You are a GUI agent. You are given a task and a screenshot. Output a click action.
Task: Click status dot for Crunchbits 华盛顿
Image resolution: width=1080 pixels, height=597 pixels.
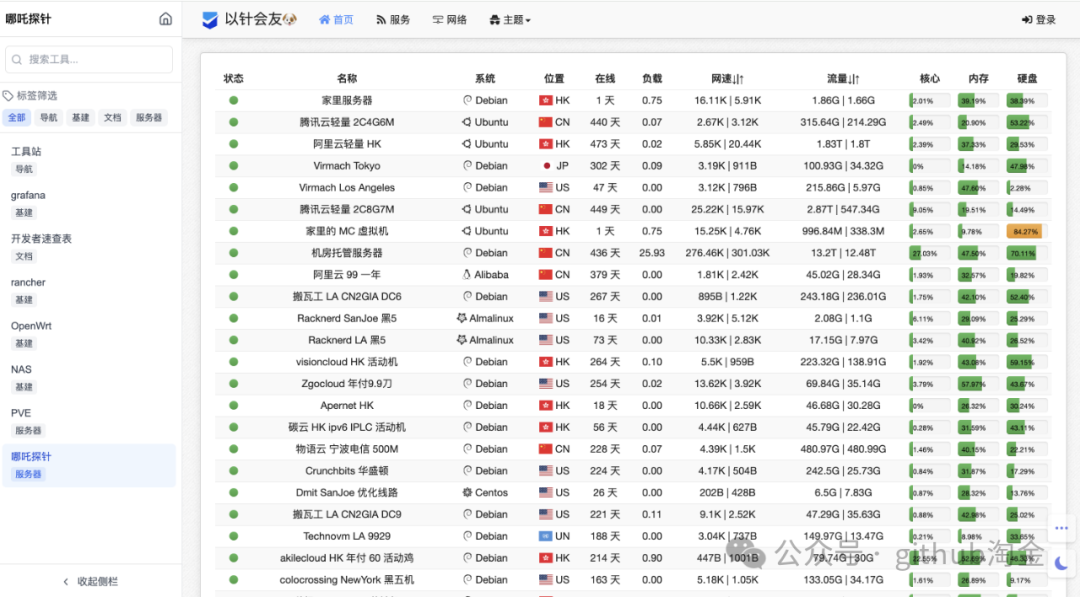pos(233,471)
